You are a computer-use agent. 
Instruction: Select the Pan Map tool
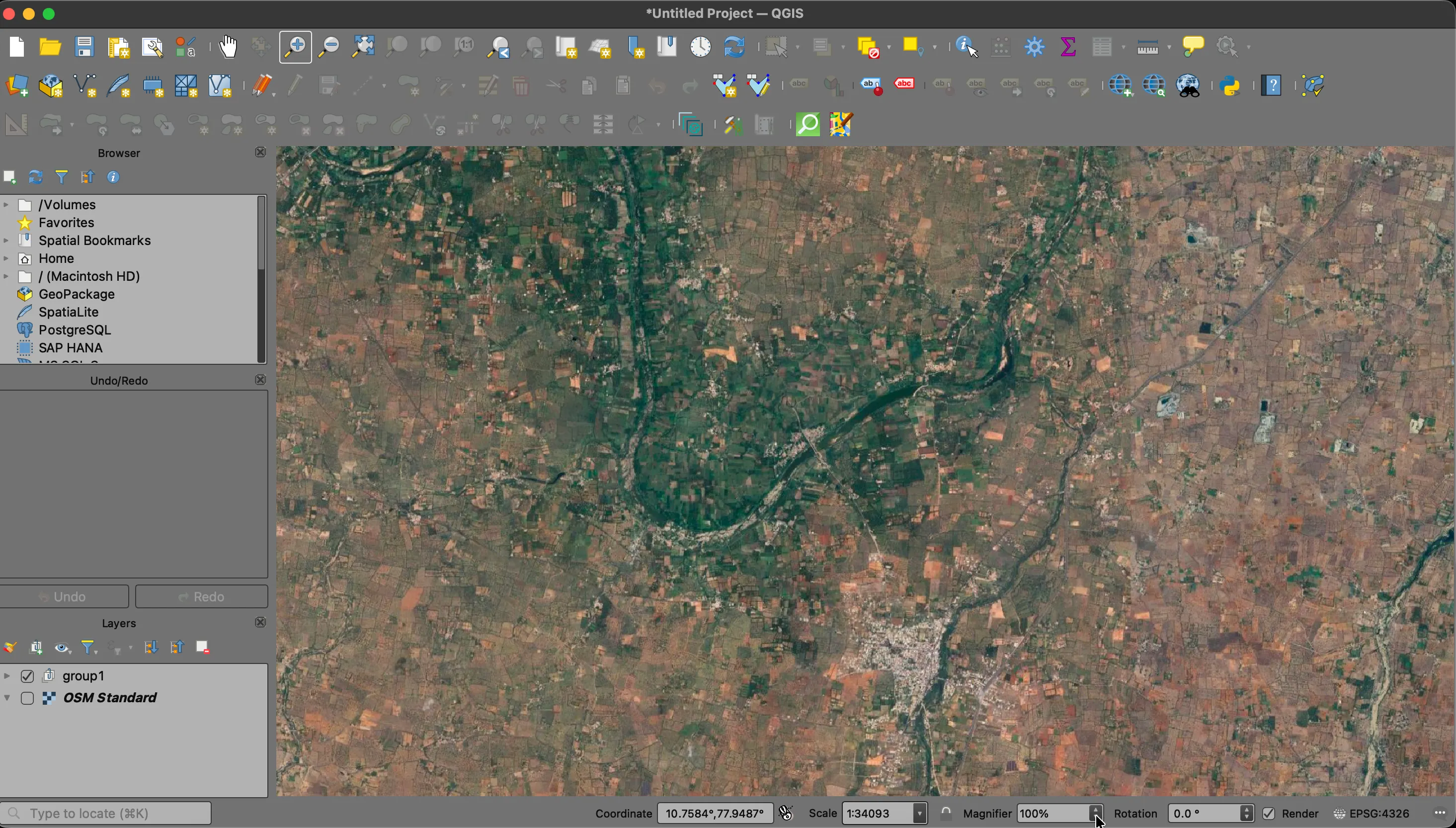[x=228, y=47]
